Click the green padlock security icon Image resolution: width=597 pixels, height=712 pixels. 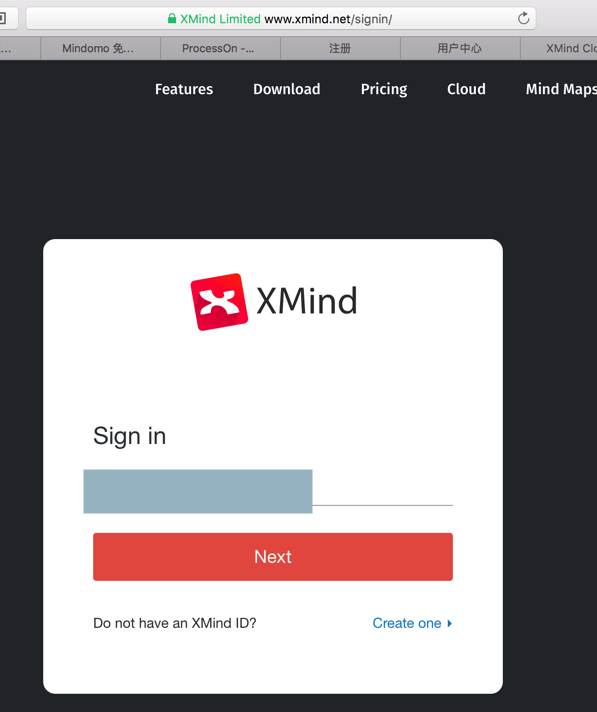(172, 18)
